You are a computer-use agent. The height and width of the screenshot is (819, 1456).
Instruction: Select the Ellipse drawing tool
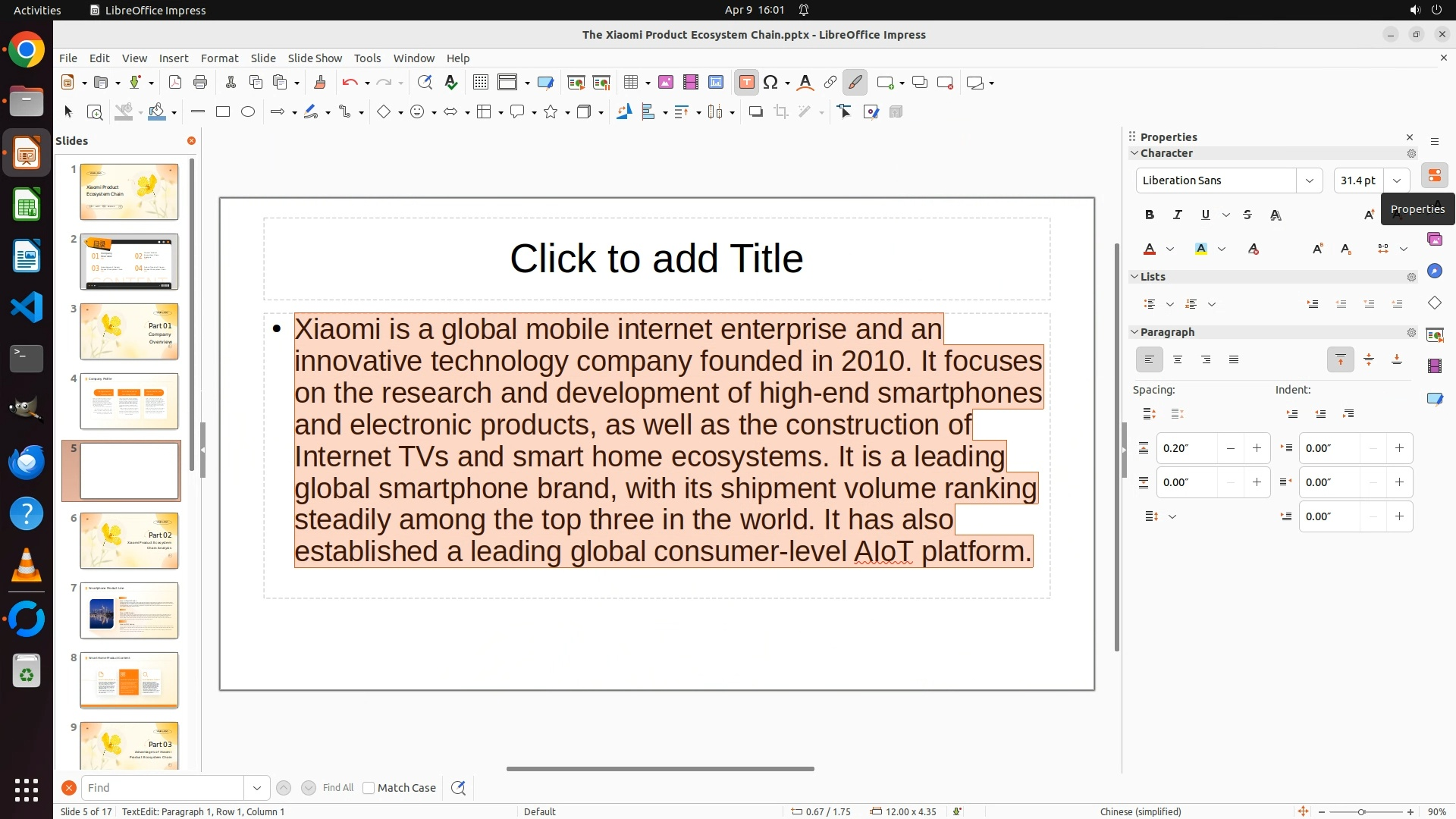[x=248, y=112]
